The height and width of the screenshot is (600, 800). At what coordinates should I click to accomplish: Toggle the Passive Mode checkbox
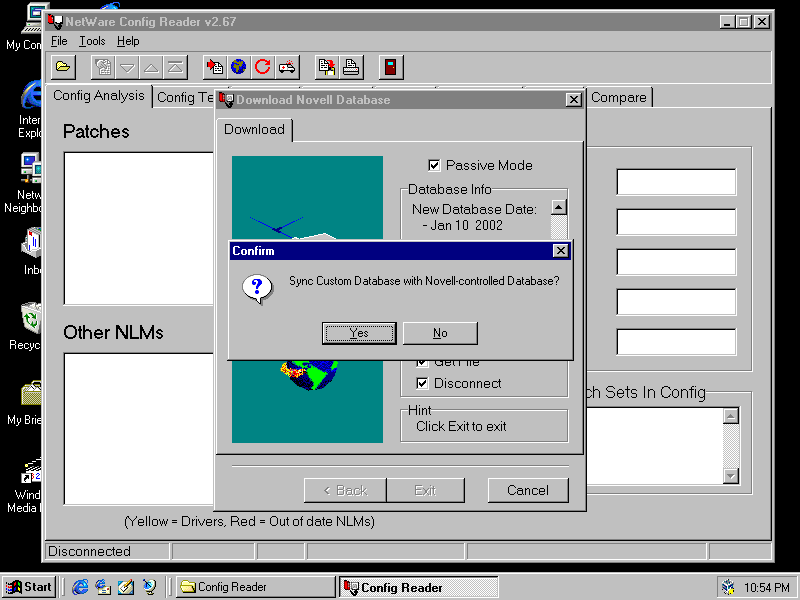click(434, 165)
